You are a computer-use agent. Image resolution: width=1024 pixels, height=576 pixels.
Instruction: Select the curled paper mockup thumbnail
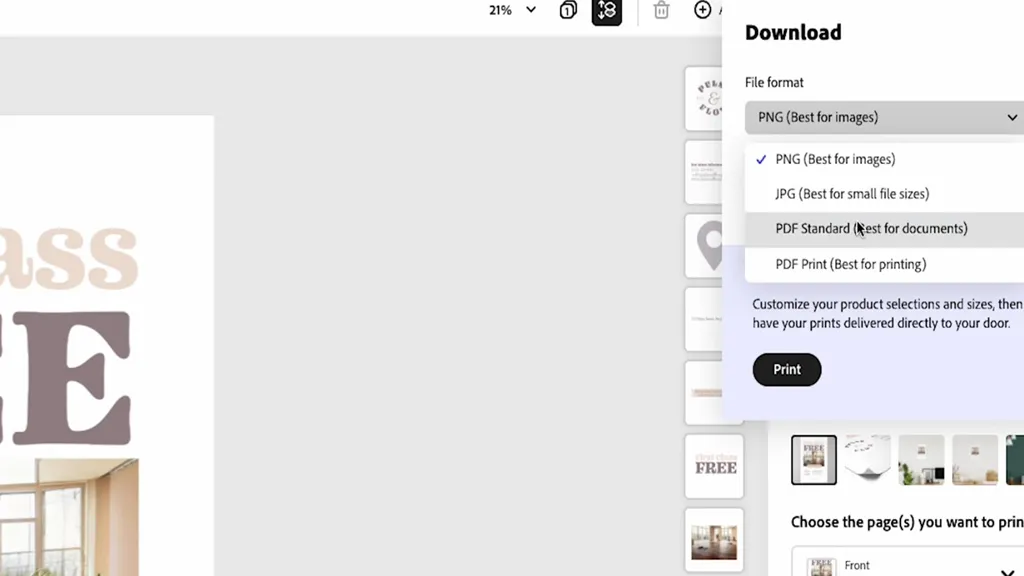pos(867,460)
